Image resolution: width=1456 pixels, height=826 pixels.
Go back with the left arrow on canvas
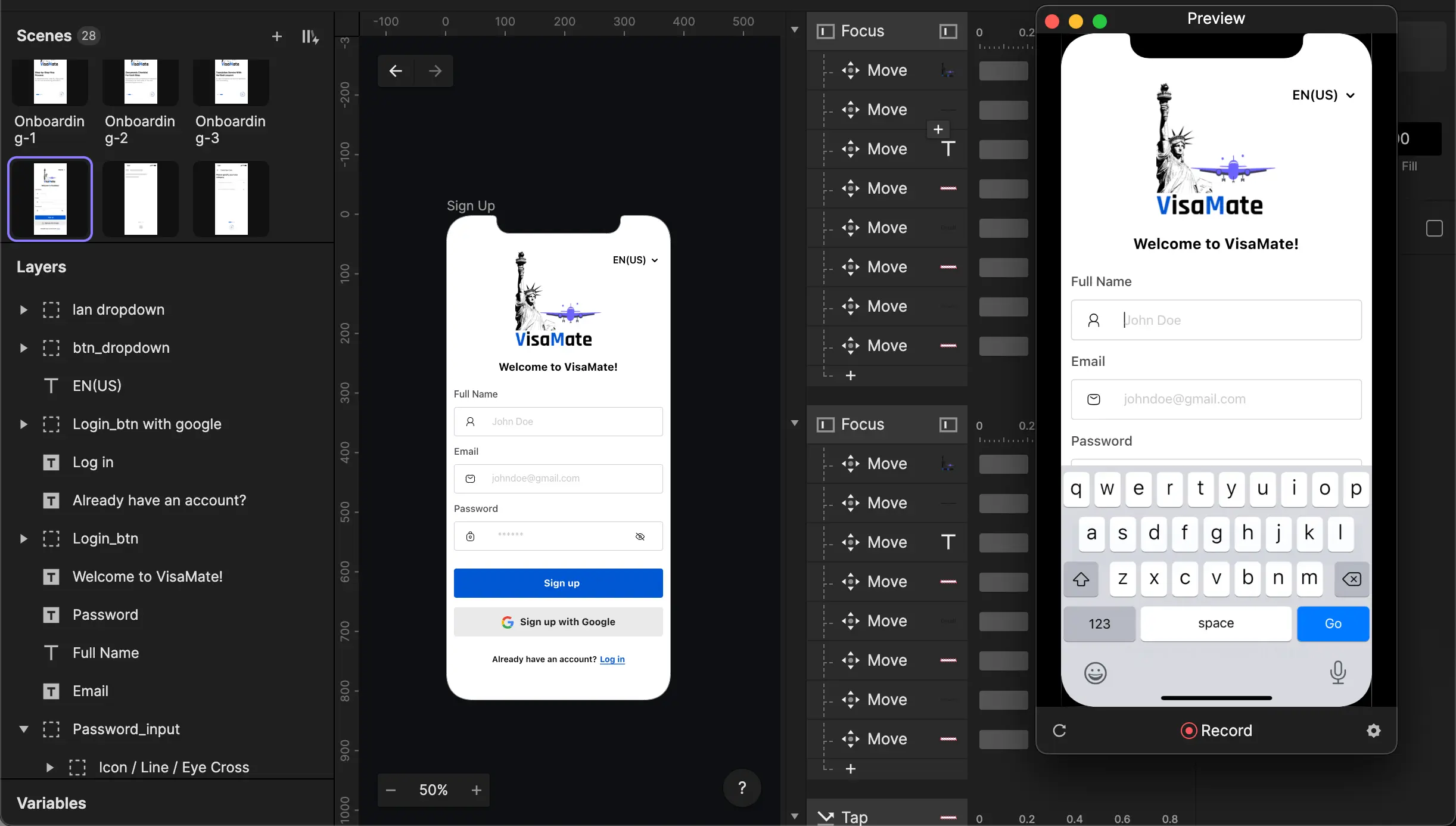pos(396,71)
